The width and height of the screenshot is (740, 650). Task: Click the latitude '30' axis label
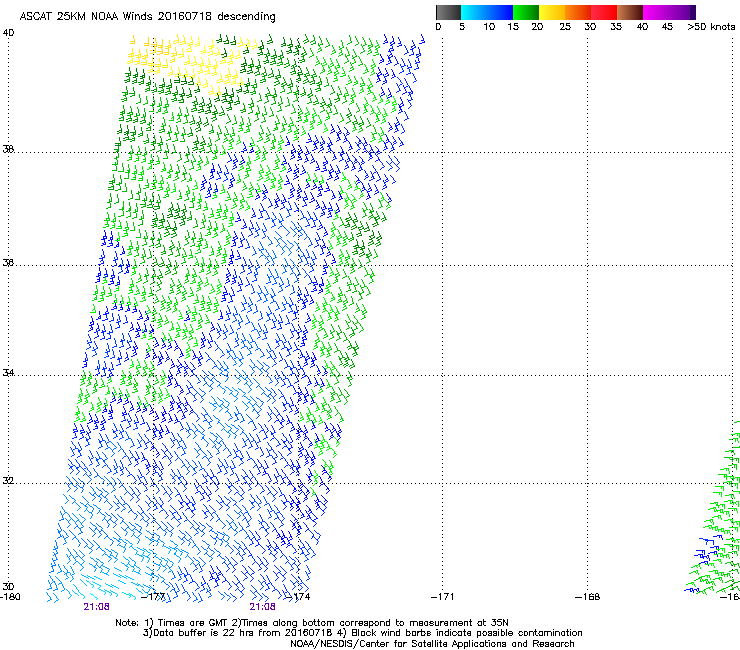[8, 586]
